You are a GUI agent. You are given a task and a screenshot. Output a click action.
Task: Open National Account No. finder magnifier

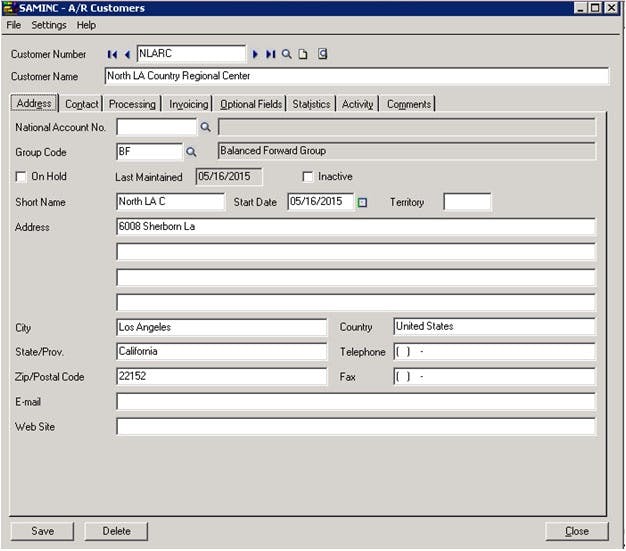point(205,127)
